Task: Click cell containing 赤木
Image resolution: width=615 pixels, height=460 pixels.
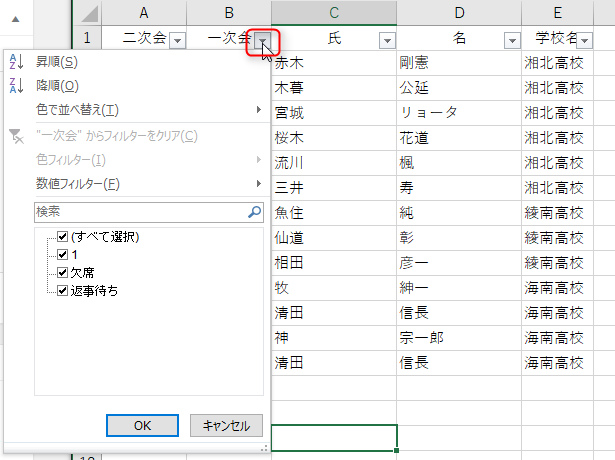Action: point(334,63)
